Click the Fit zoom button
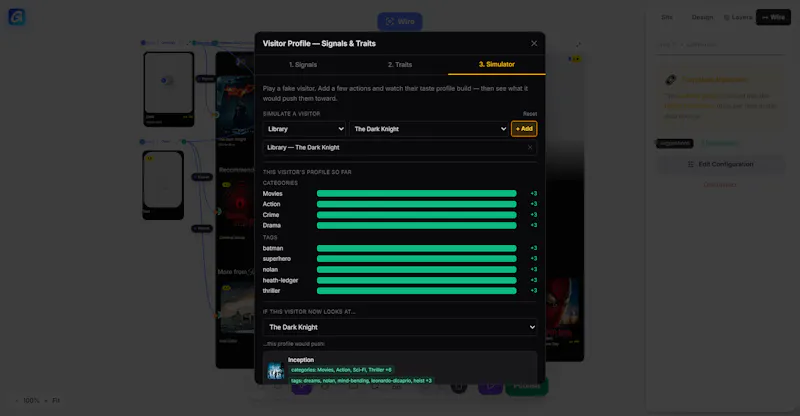This screenshot has height=416, width=800. click(56, 401)
